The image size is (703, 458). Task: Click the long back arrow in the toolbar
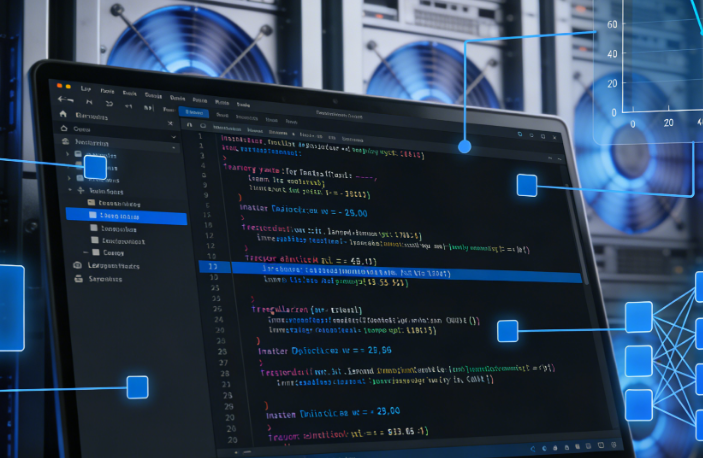(x=65, y=99)
